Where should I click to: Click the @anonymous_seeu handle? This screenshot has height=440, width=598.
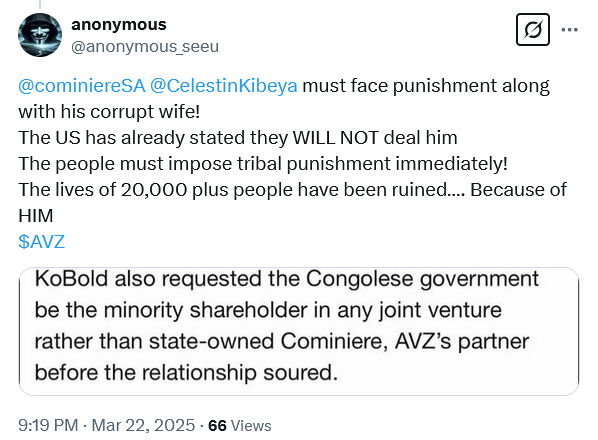coord(145,47)
